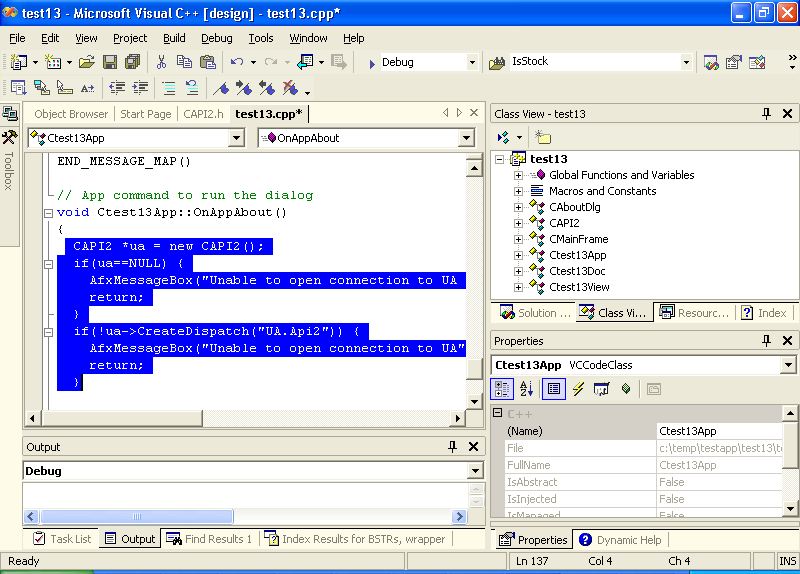Click the Decrease Indent icon
Image resolution: width=800 pixels, height=574 pixels.
pos(117,88)
